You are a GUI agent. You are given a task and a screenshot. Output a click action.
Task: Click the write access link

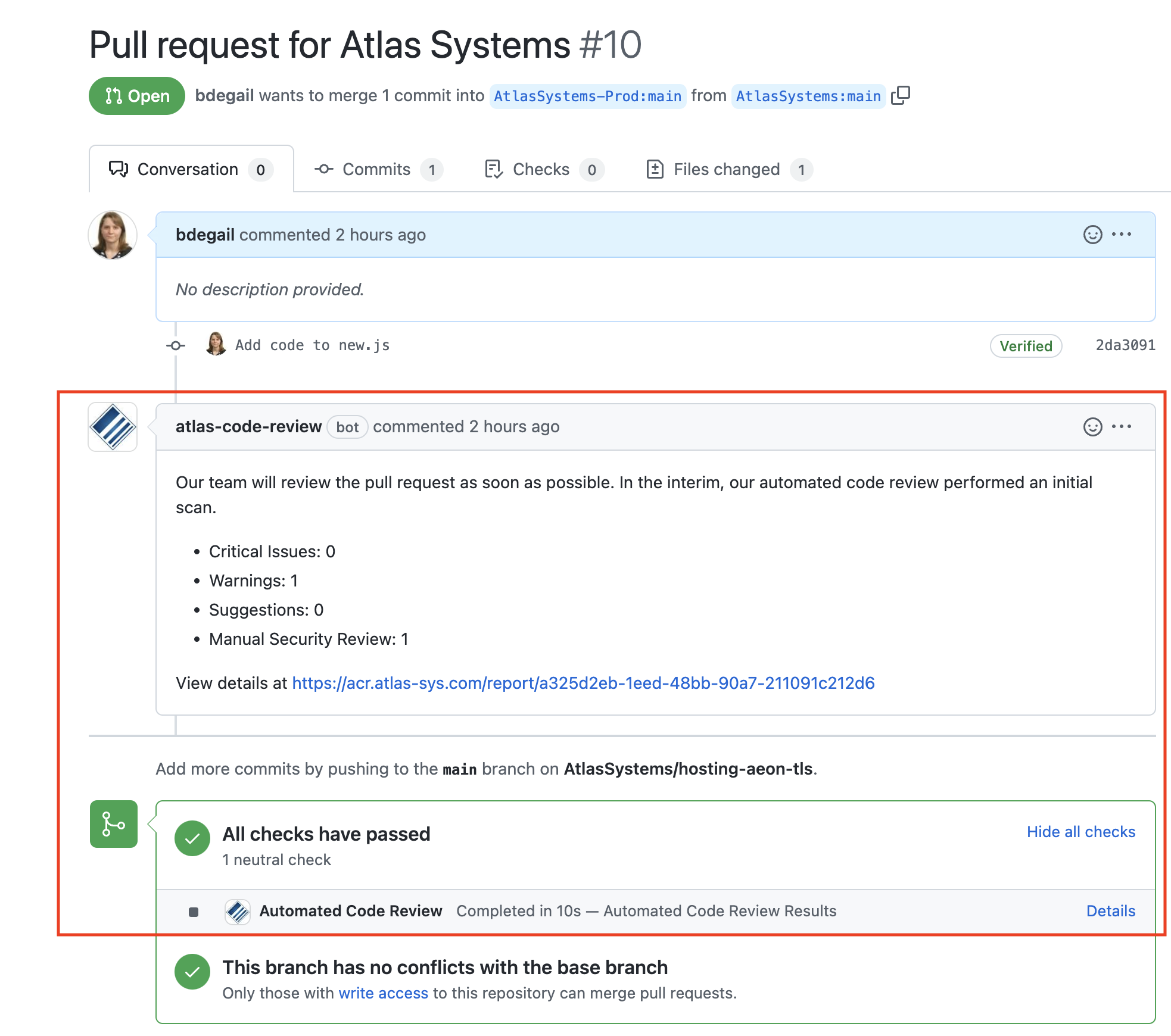click(383, 993)
